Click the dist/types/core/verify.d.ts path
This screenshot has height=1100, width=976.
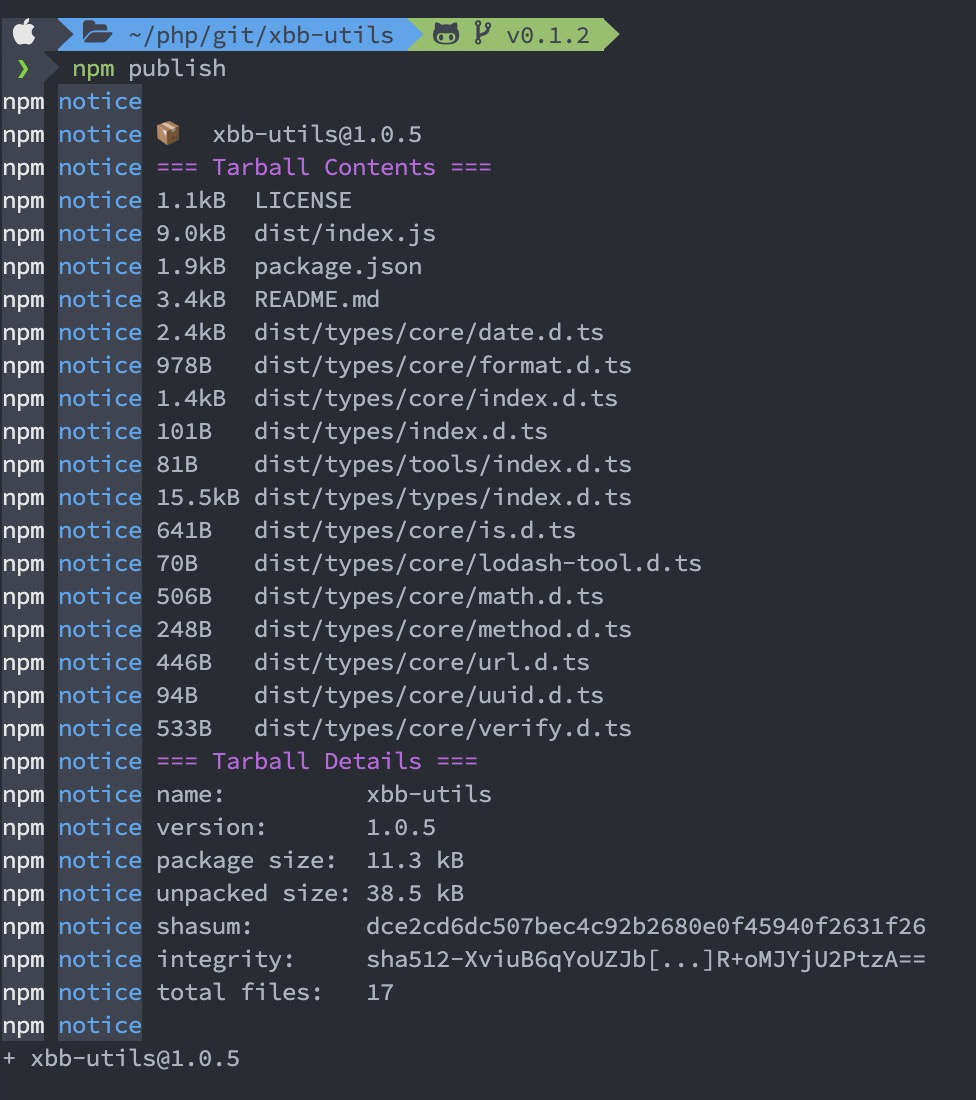442,728
